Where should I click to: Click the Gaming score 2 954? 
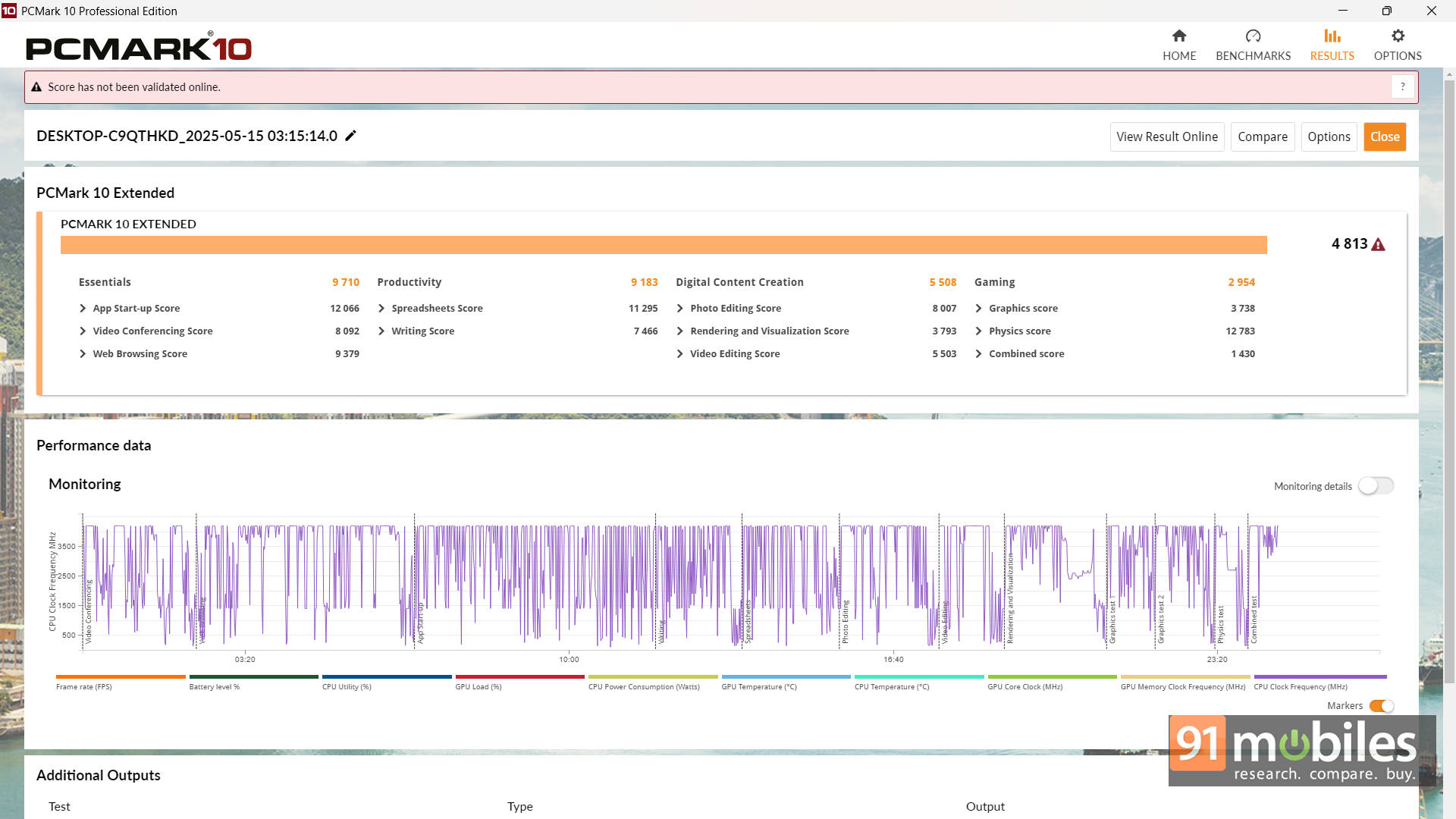(1241, 282)
